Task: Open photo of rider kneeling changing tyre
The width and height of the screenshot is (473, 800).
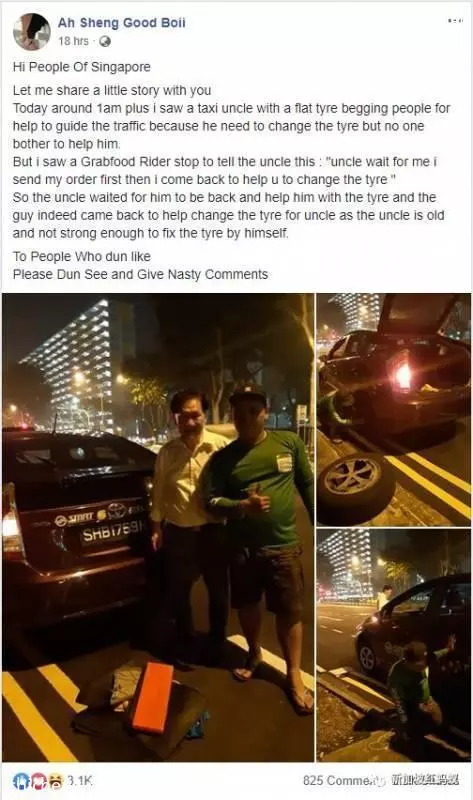Action: click(393, 645)
